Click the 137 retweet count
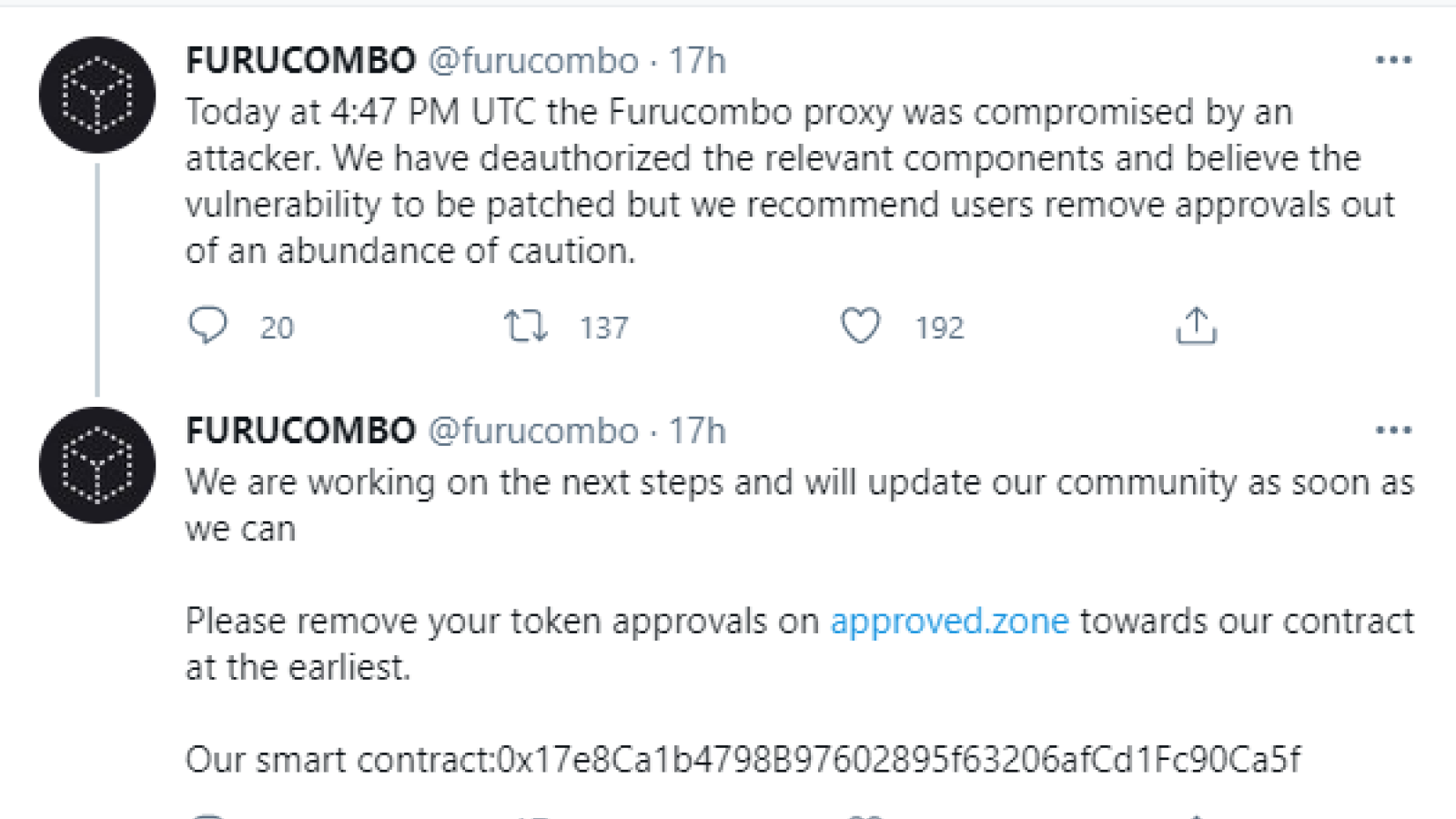This screenshot has width=1456, height=819. [x=604, y=328]
